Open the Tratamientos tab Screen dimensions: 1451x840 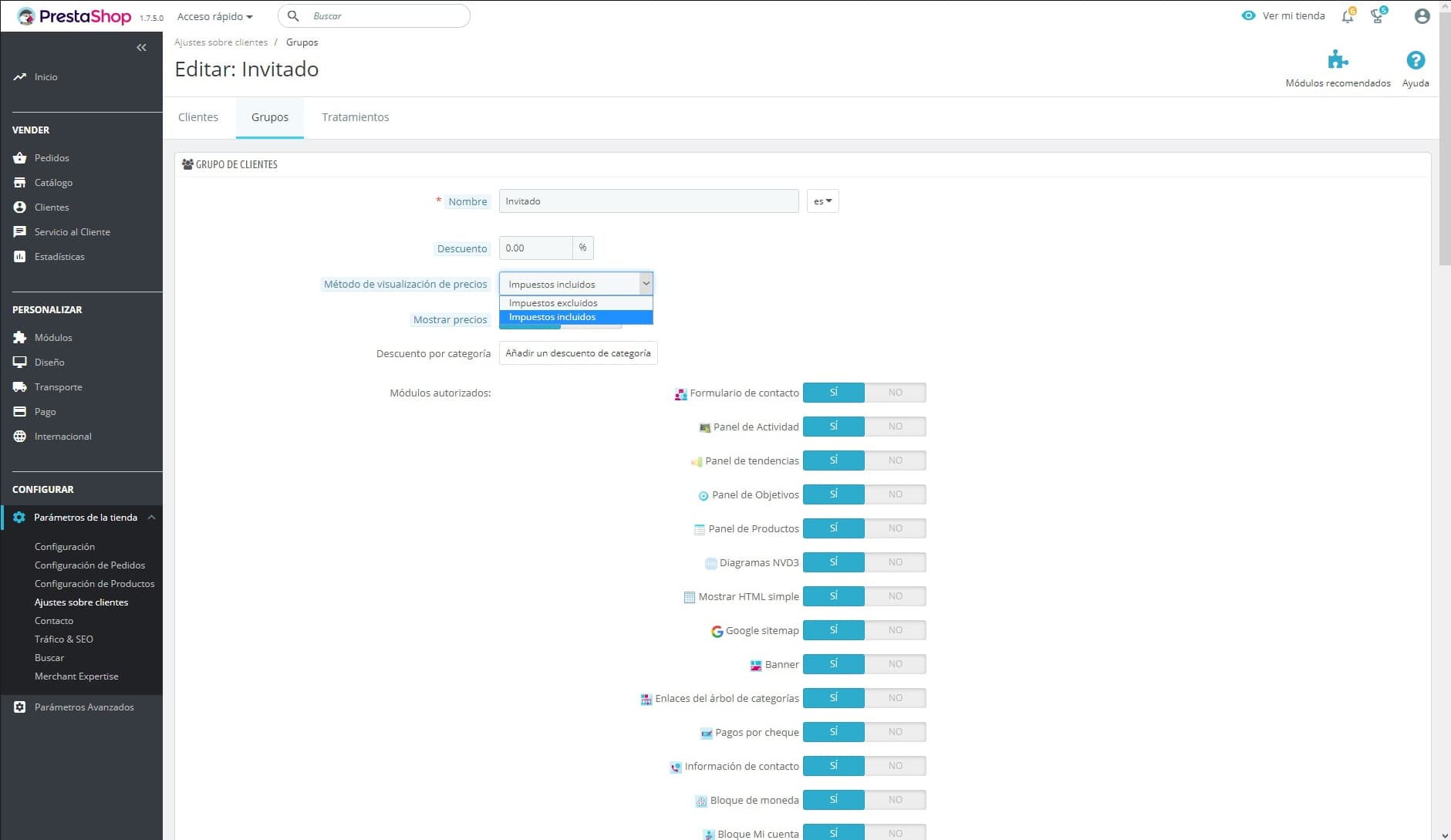pos(355,117)
